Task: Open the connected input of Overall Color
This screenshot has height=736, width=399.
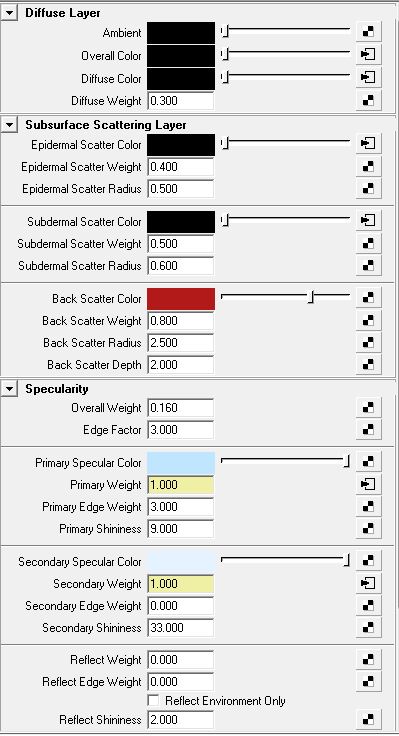Action: 368,54
